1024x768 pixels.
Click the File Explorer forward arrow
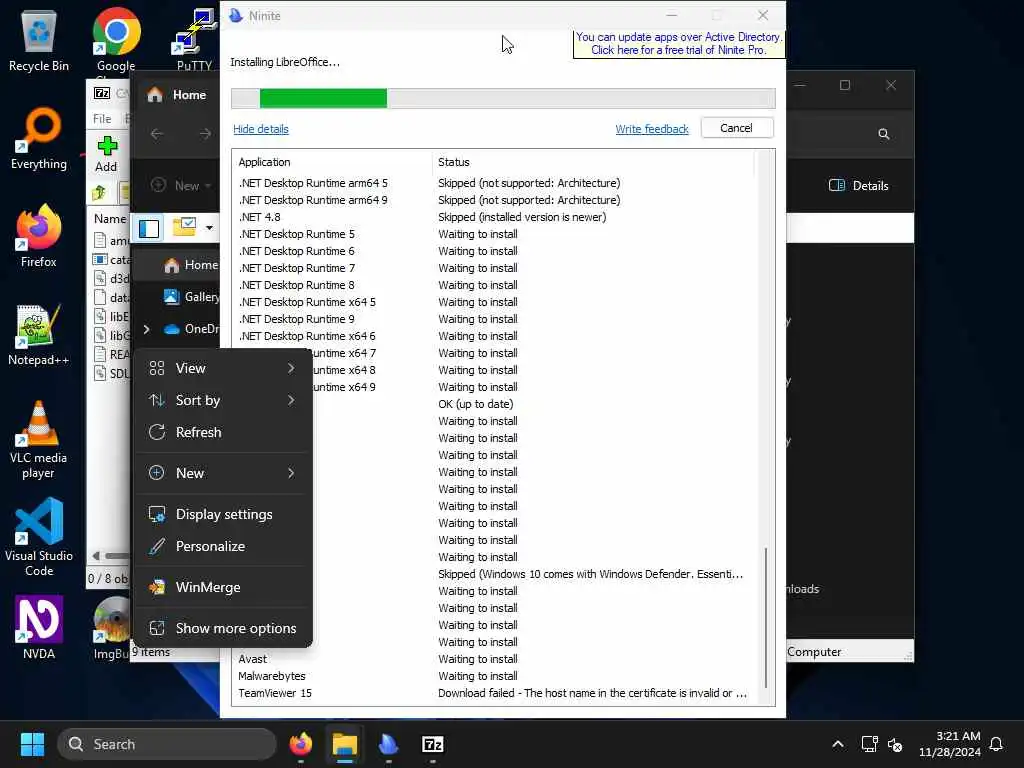[x=205, y=134]
